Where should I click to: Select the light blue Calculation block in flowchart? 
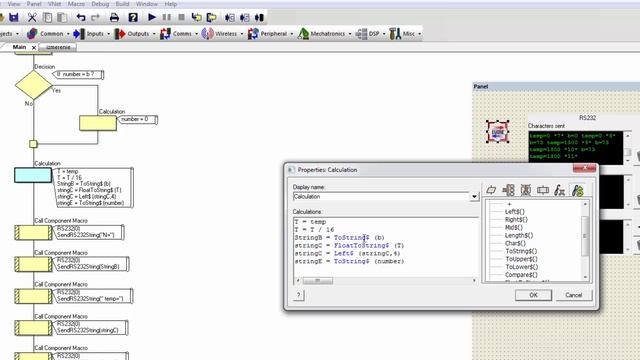tap(33, 175)
